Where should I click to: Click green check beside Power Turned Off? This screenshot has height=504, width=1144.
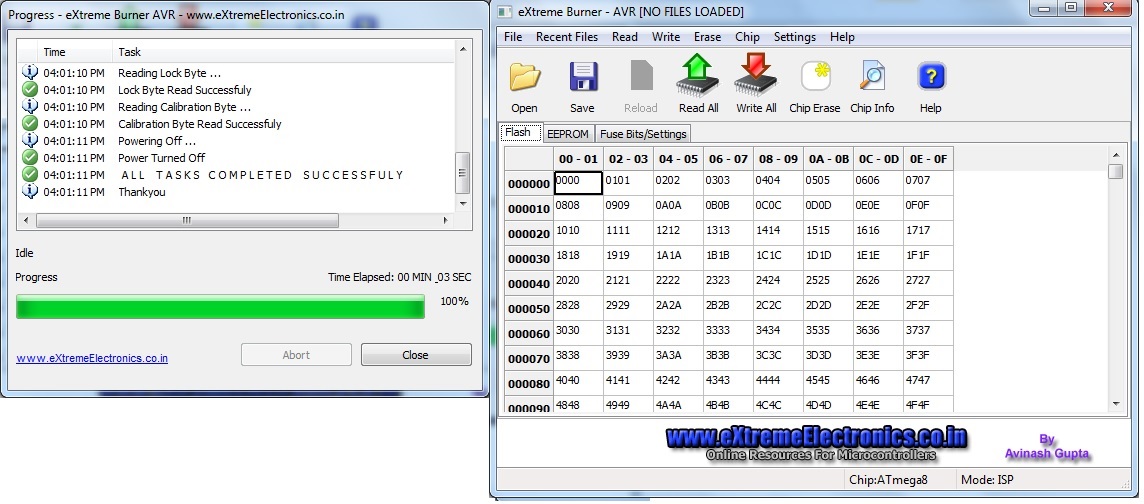point(30,157)
